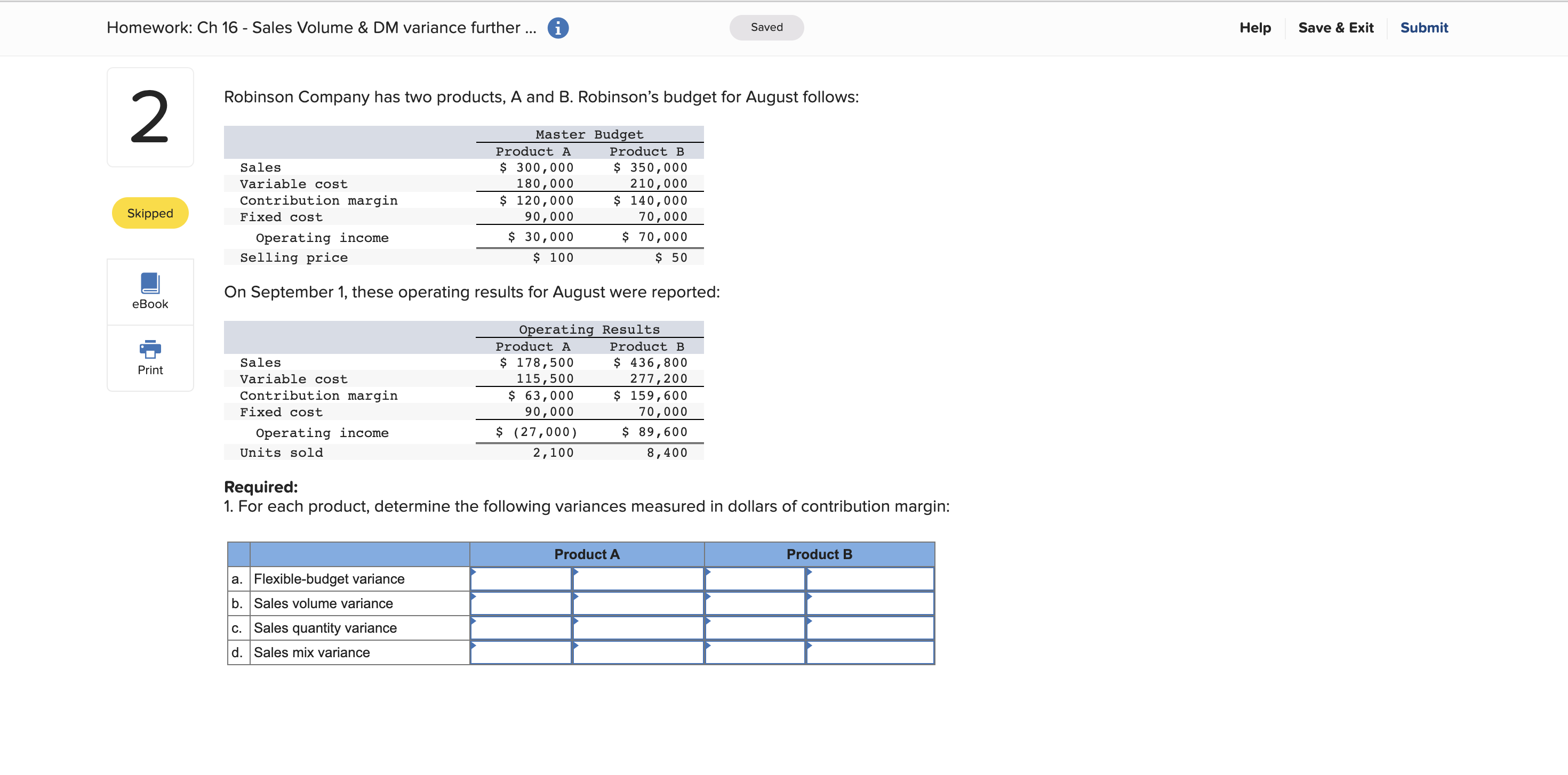The height and width of the screenshot is (775, 1568).
Task: Submit the assignment
Action: (x=1424, y=28)
